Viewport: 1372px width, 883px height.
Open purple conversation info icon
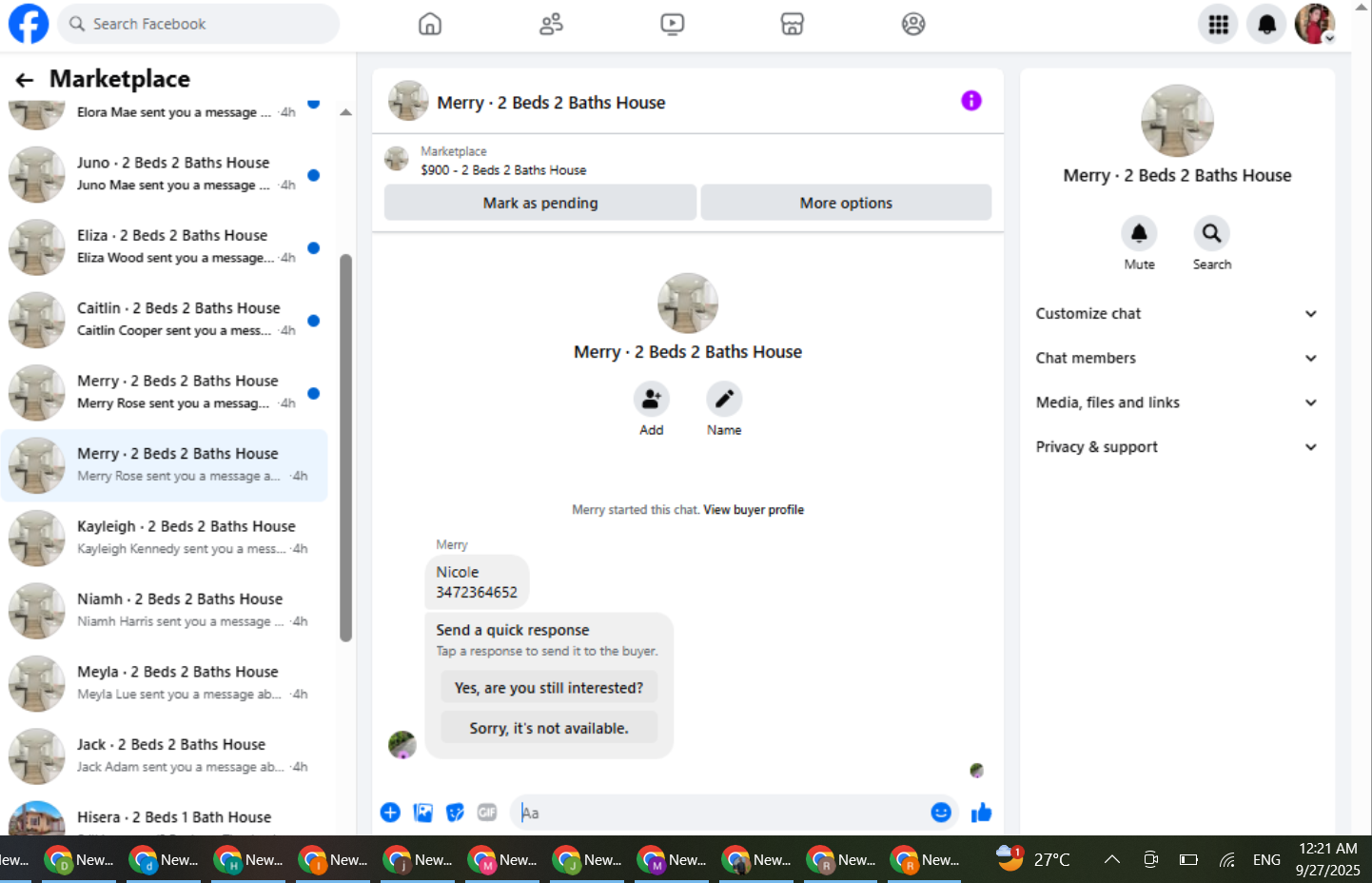[x=970, y=101]
